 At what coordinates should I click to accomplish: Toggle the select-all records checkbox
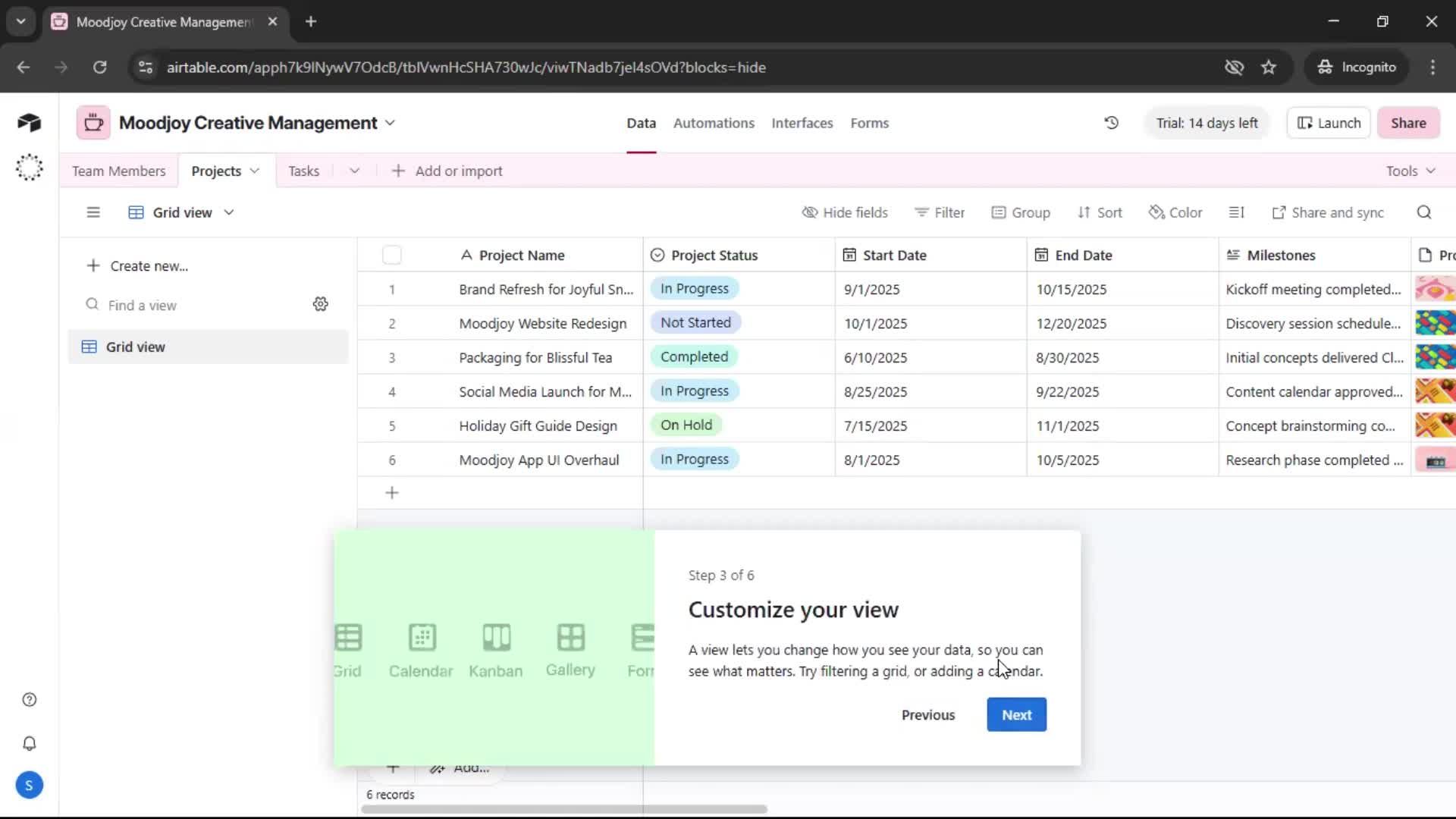pos(392,256)
